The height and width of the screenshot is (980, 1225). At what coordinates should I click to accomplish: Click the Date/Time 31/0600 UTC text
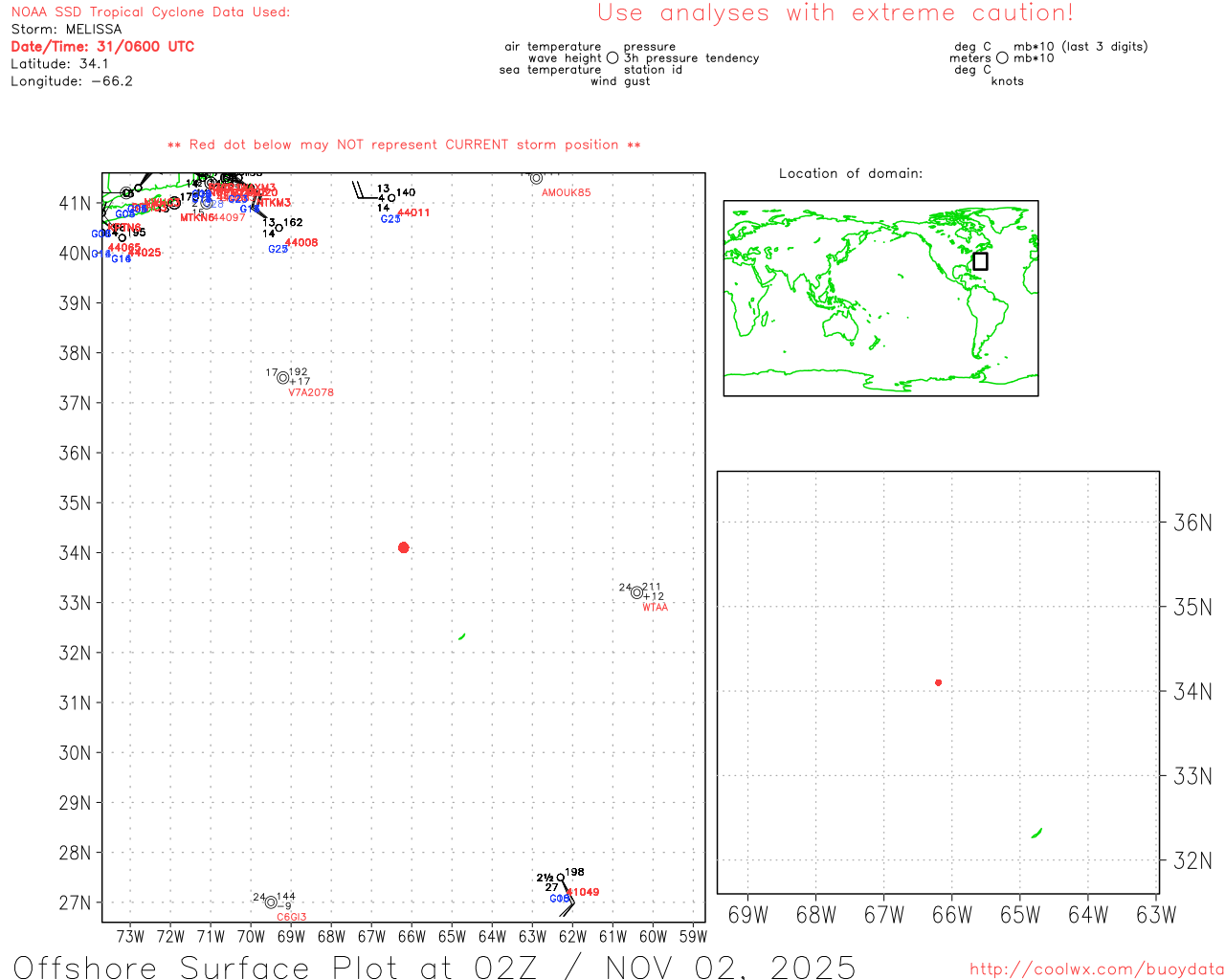pyautogui.click(x=102, y=47)
